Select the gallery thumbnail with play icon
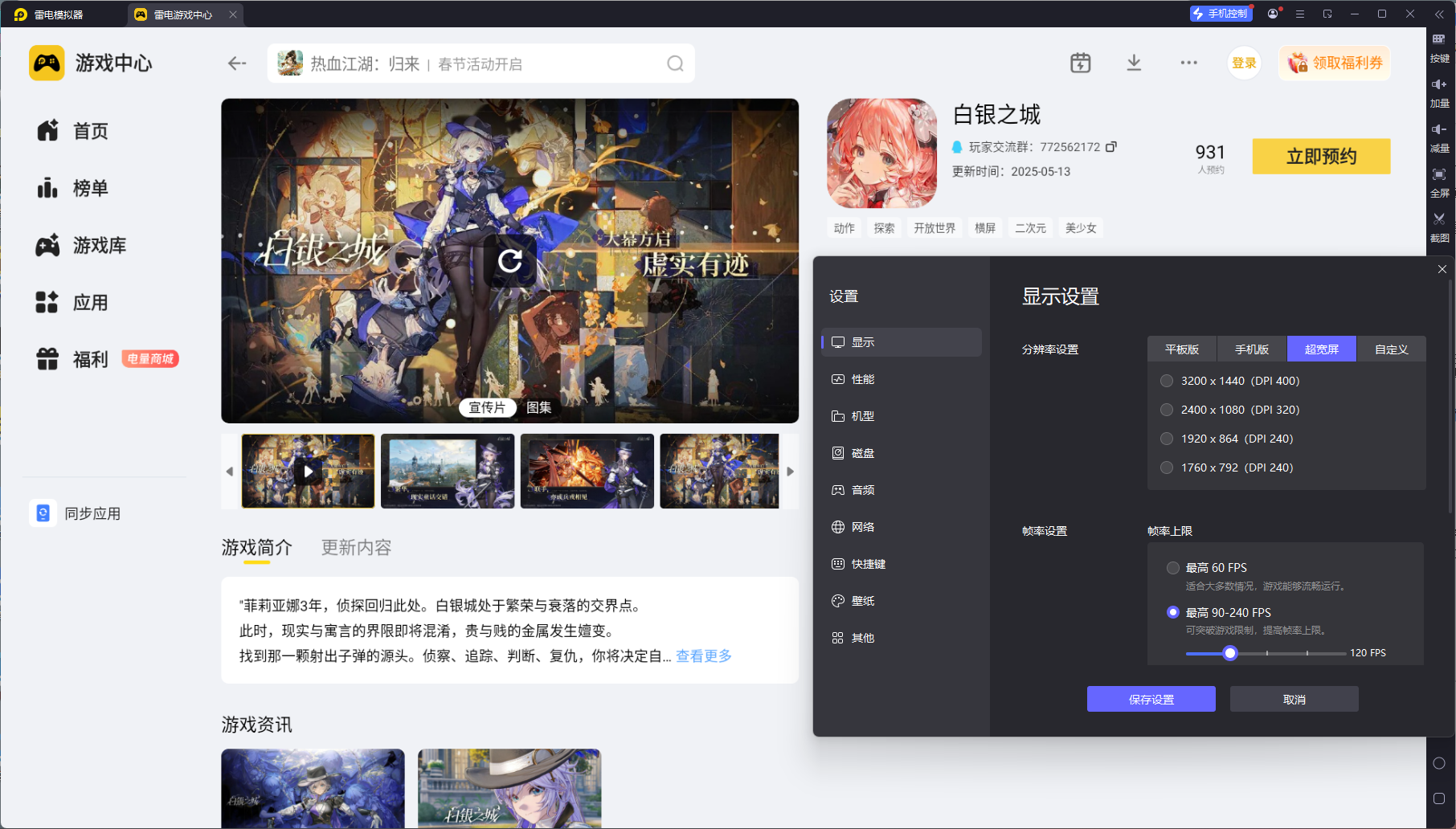Image resolution: width=1456 pixels, height=829 pixels. pyautogui.click(x=309, y=472)
